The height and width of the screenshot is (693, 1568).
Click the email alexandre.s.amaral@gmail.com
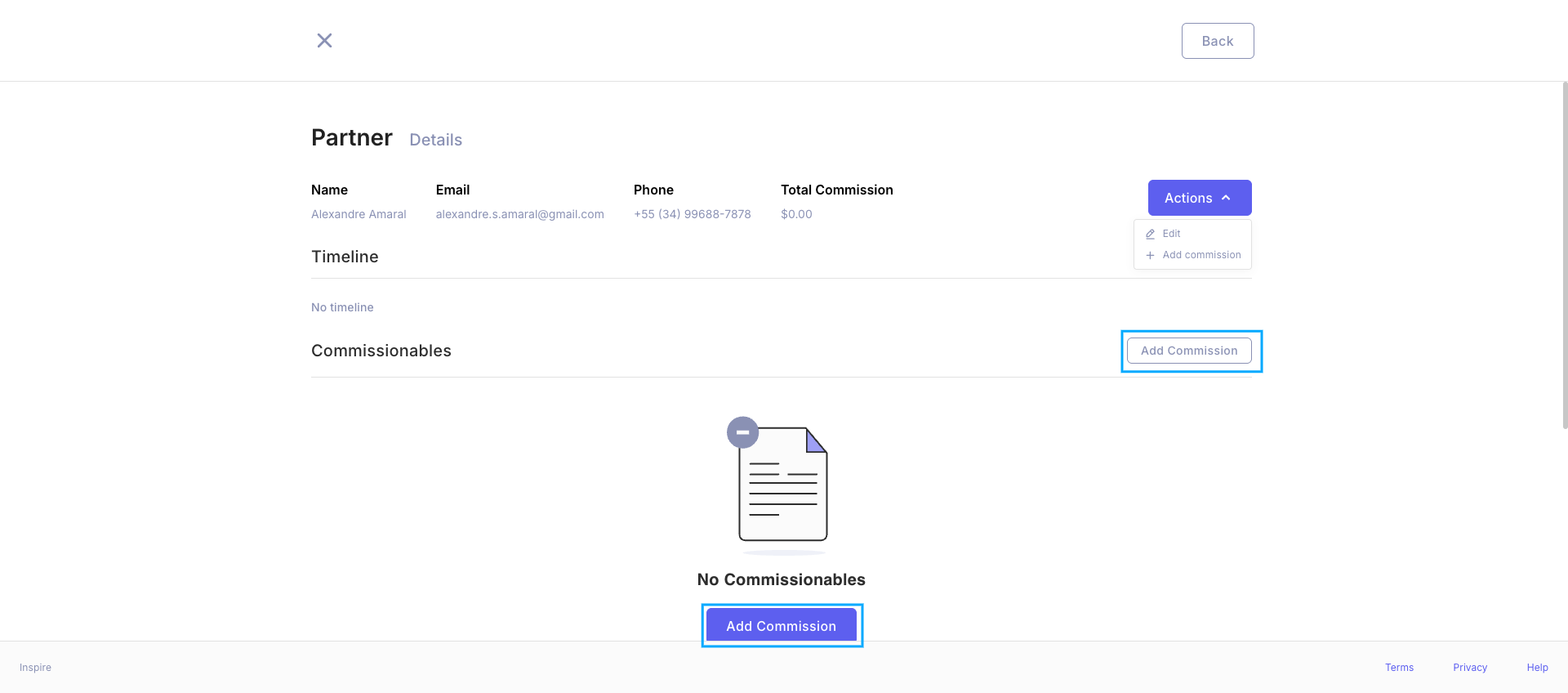(519, 214)
